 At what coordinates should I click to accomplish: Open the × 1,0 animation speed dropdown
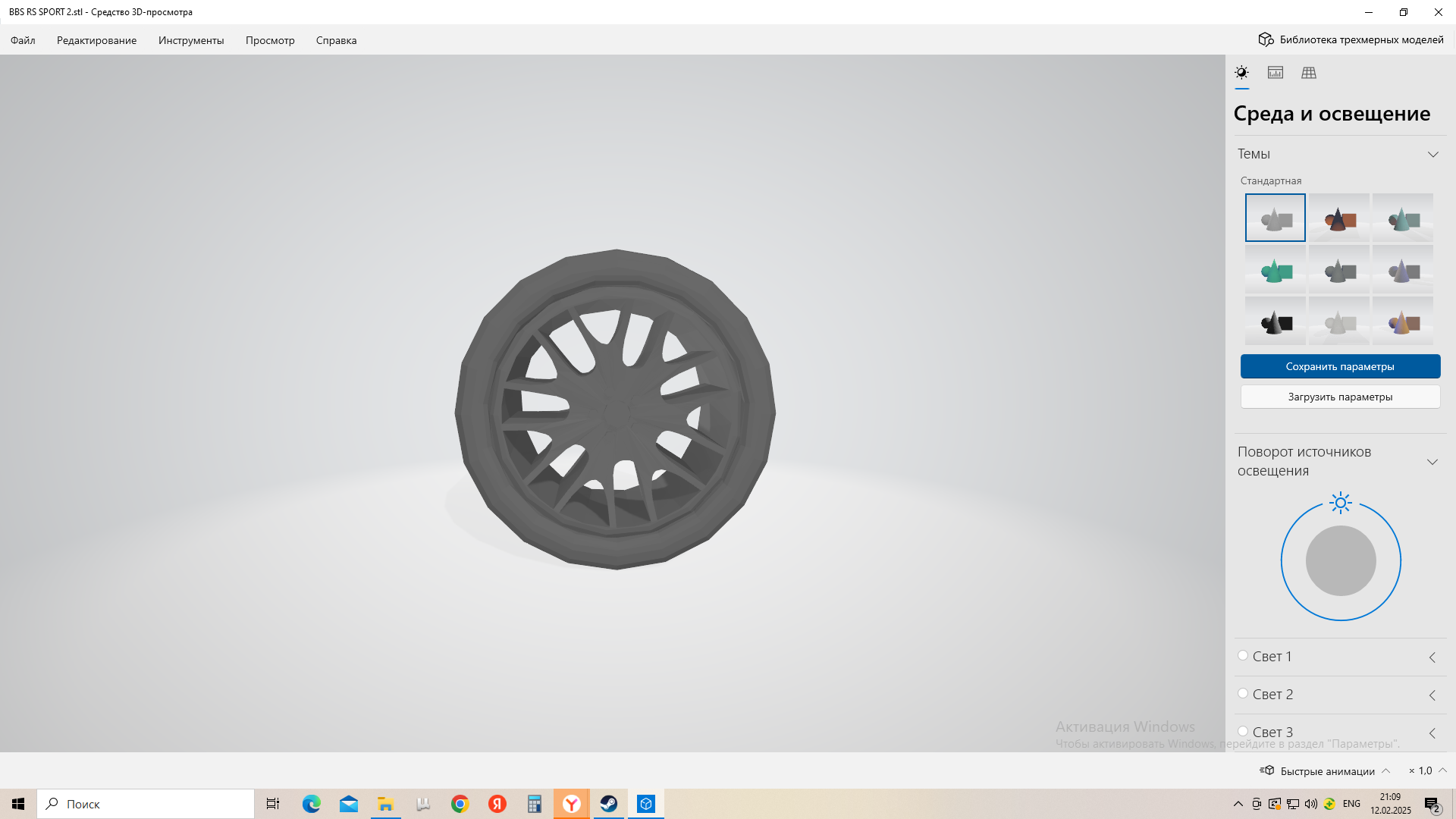pyautogui.click(x=1428, y=770)
